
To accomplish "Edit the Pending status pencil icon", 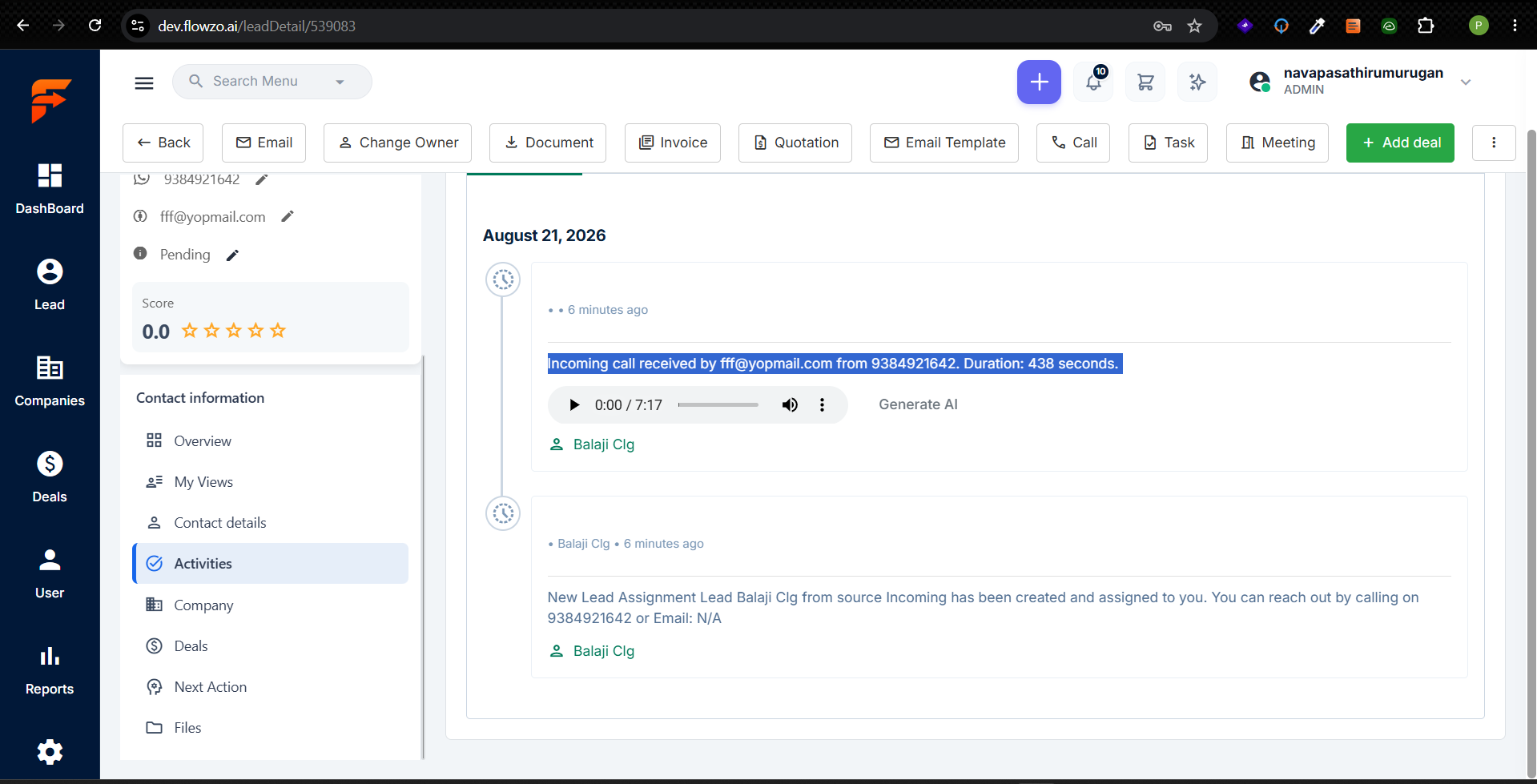I will (232, 255).
